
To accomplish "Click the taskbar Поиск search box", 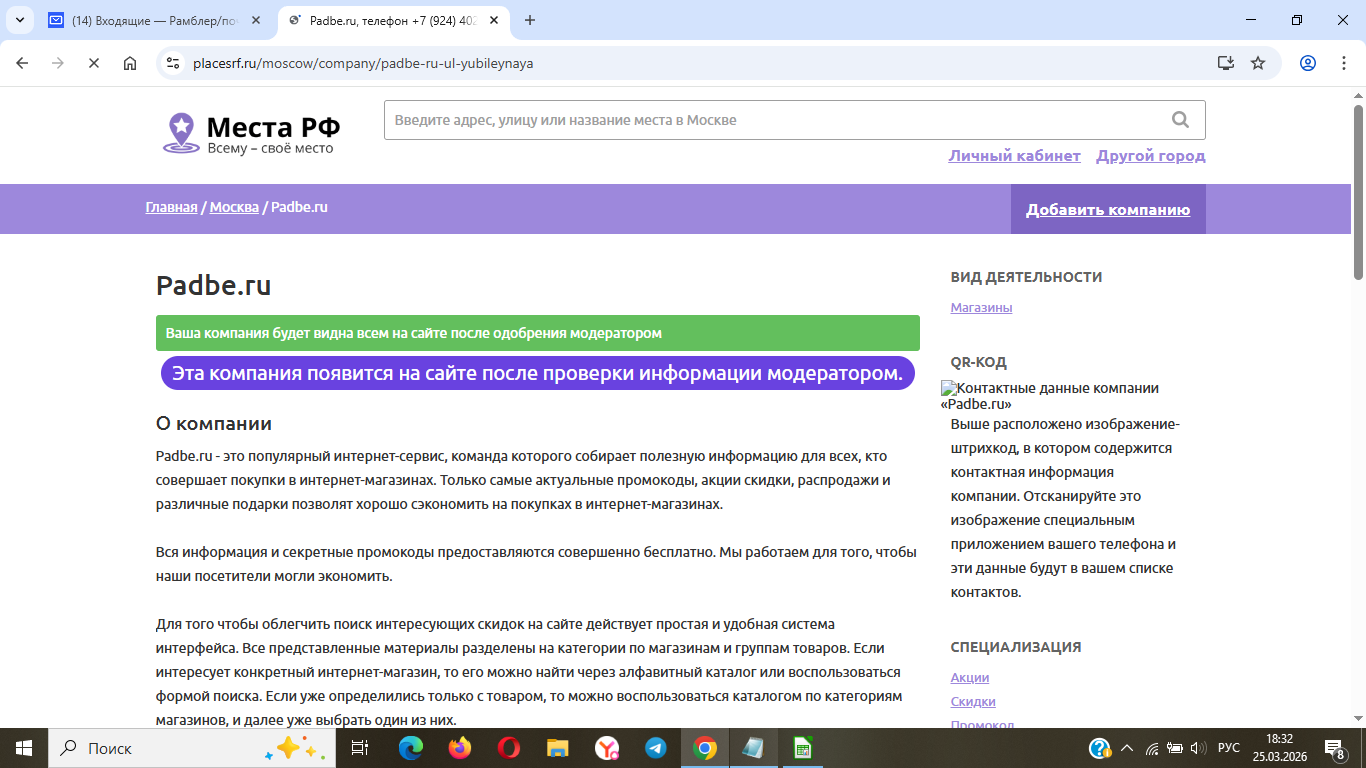I will [191, 748].
